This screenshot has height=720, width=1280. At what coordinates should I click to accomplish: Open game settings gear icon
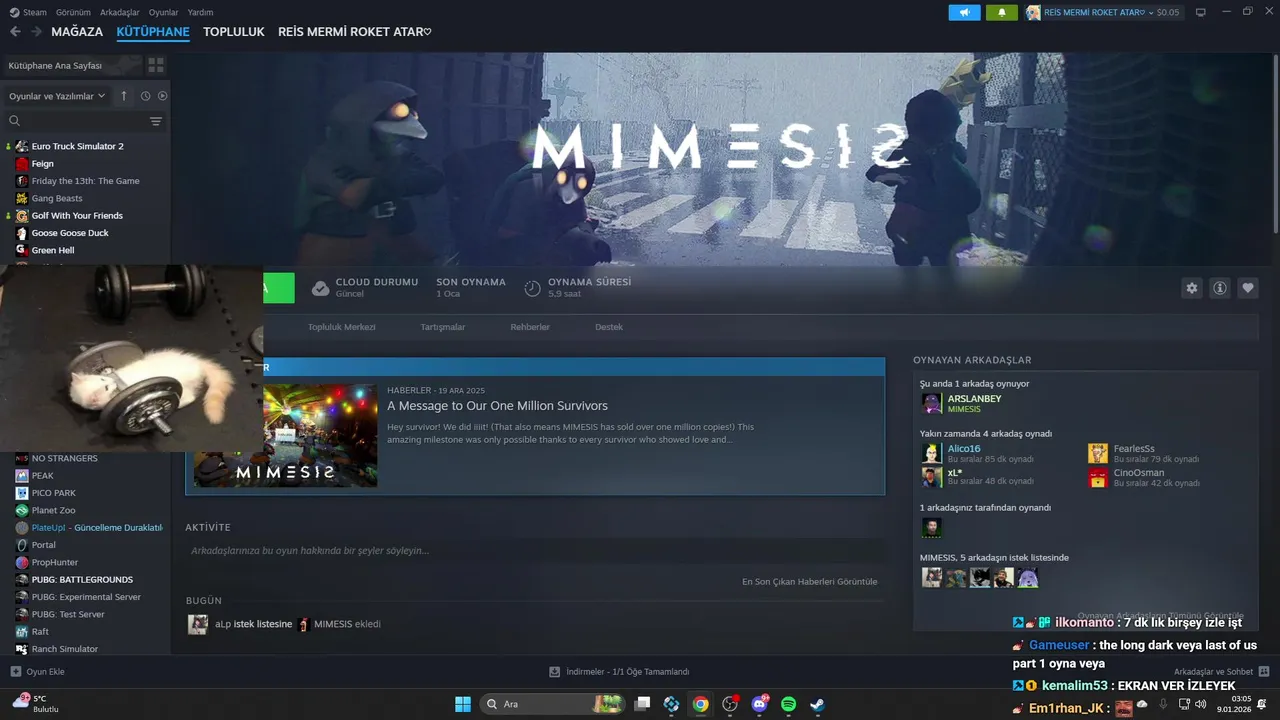click(x=1191, y=288)
